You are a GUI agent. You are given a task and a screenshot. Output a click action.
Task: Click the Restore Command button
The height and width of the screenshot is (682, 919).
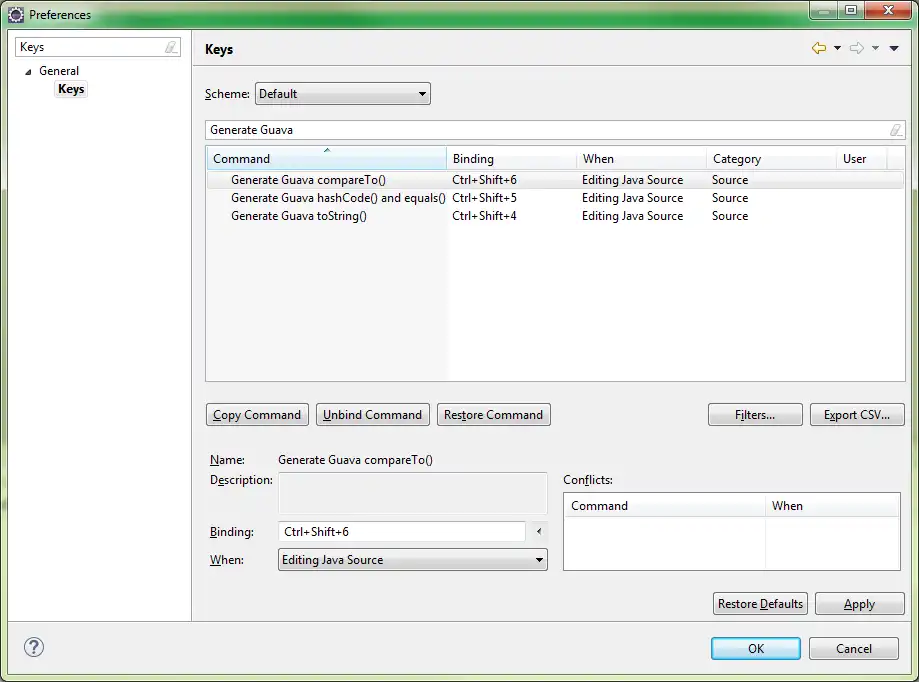click(x=493, y=415)
